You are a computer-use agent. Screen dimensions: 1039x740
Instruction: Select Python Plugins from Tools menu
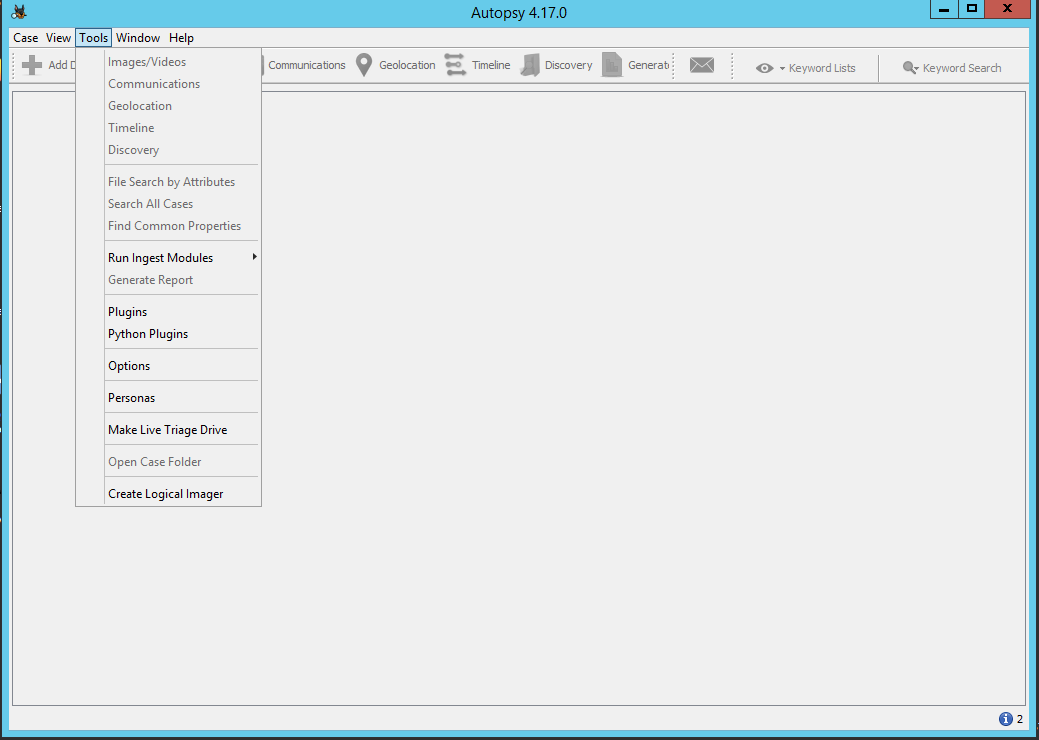(x=148, y=334)
